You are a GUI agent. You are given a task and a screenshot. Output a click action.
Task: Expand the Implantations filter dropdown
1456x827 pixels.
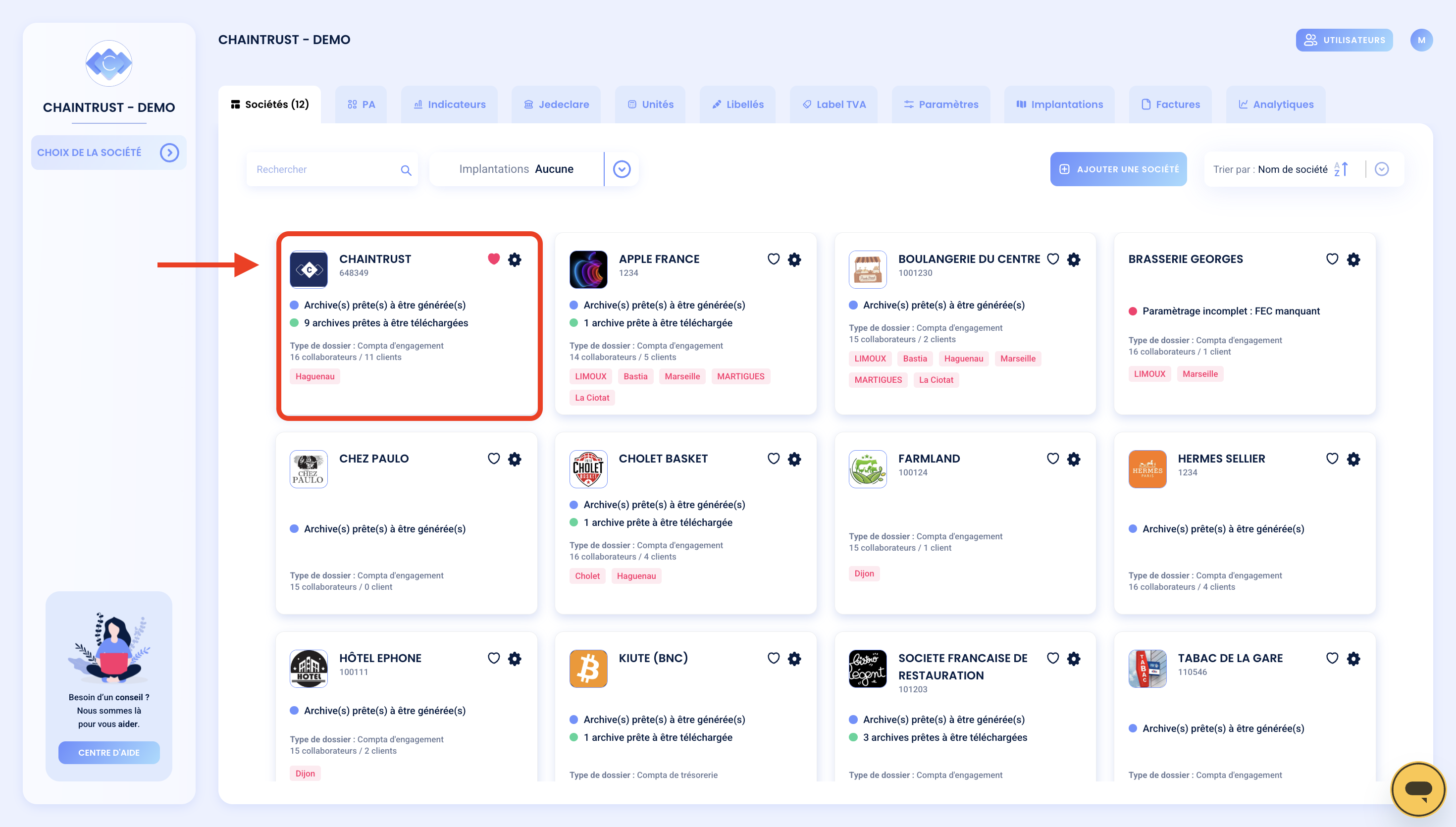(x=621, y=169)
